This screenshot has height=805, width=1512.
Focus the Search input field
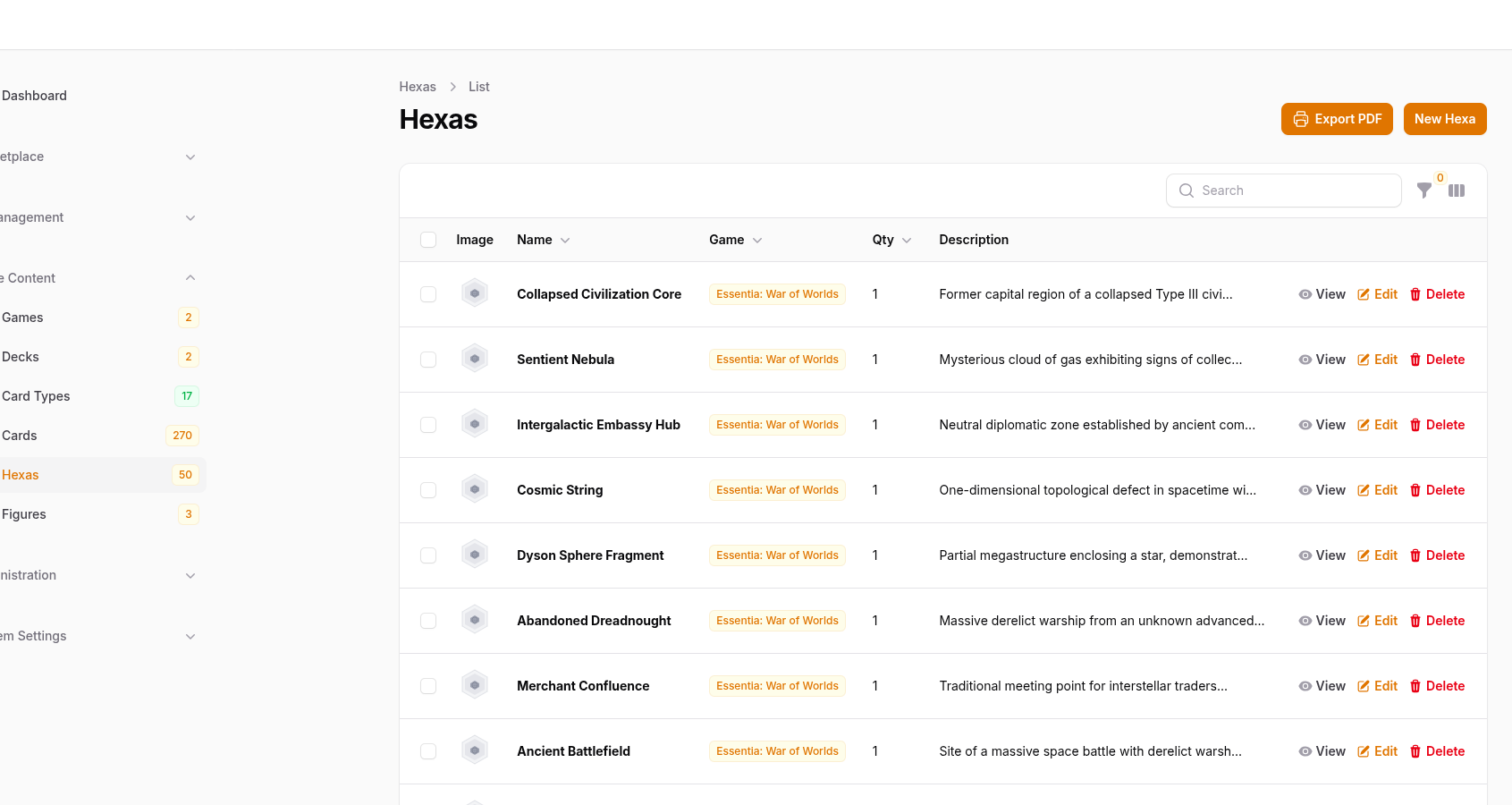(1284, 191)
